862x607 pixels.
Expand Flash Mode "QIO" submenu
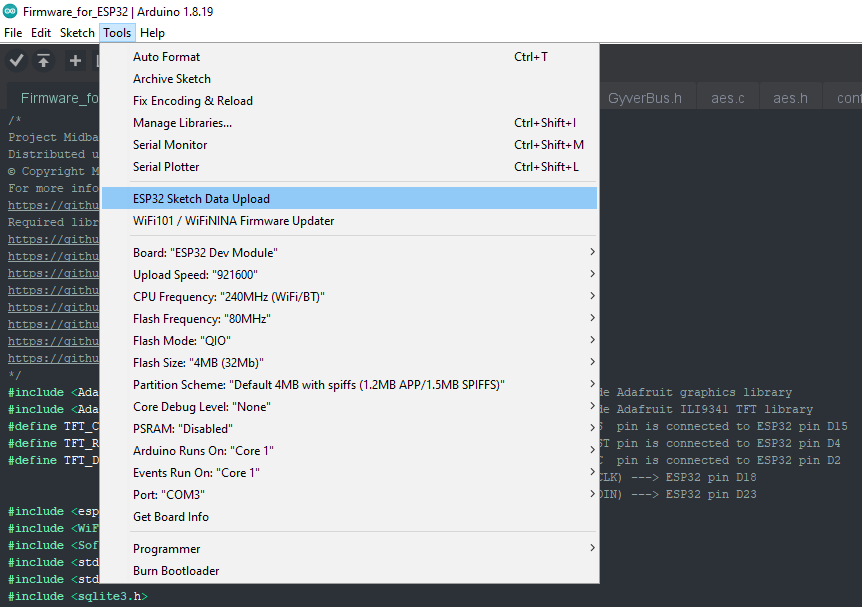349,340
